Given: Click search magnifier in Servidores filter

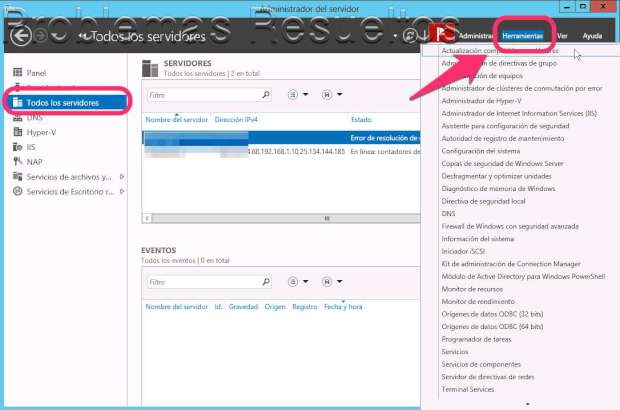Looking at the screenshot, I should coord(266,94).
